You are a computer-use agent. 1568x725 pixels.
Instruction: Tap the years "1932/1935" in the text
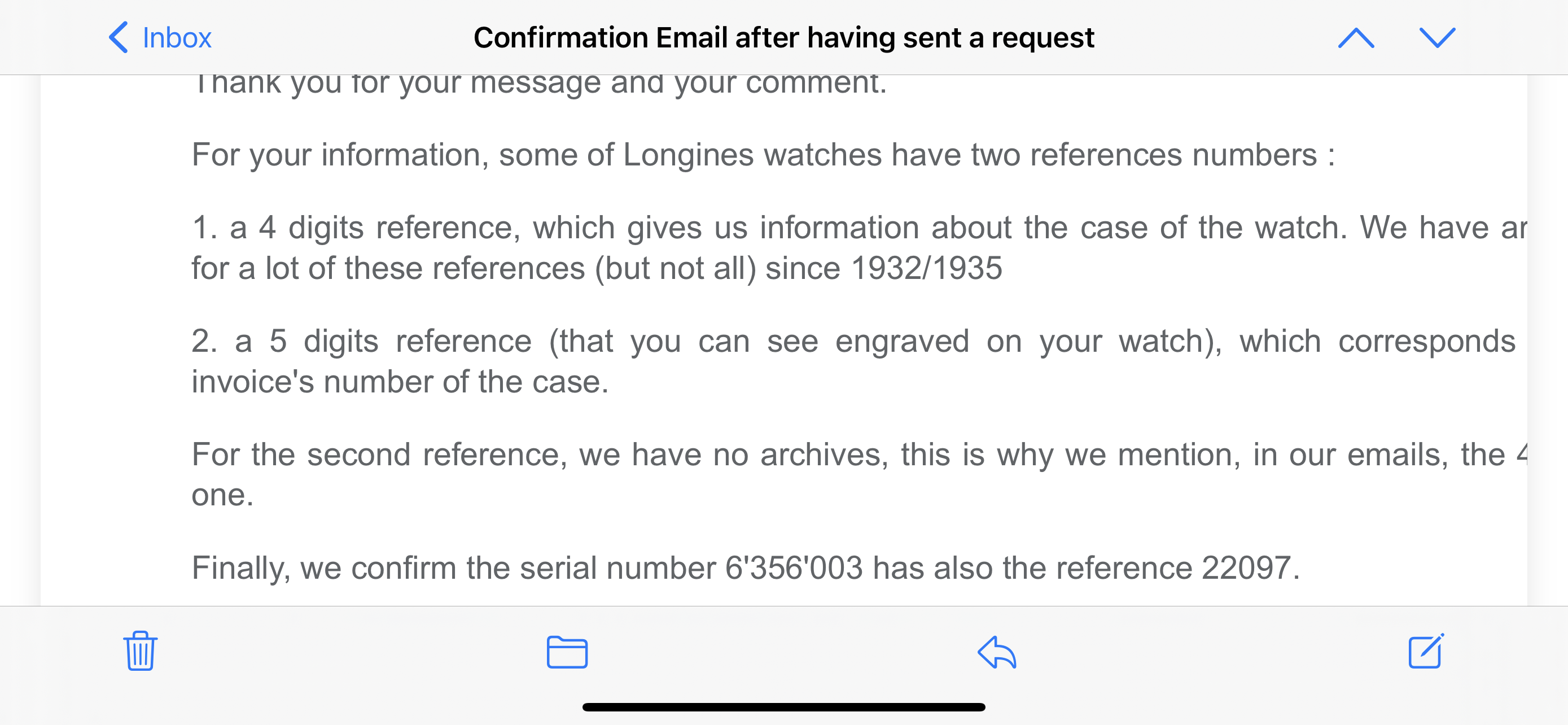(926, 268)
